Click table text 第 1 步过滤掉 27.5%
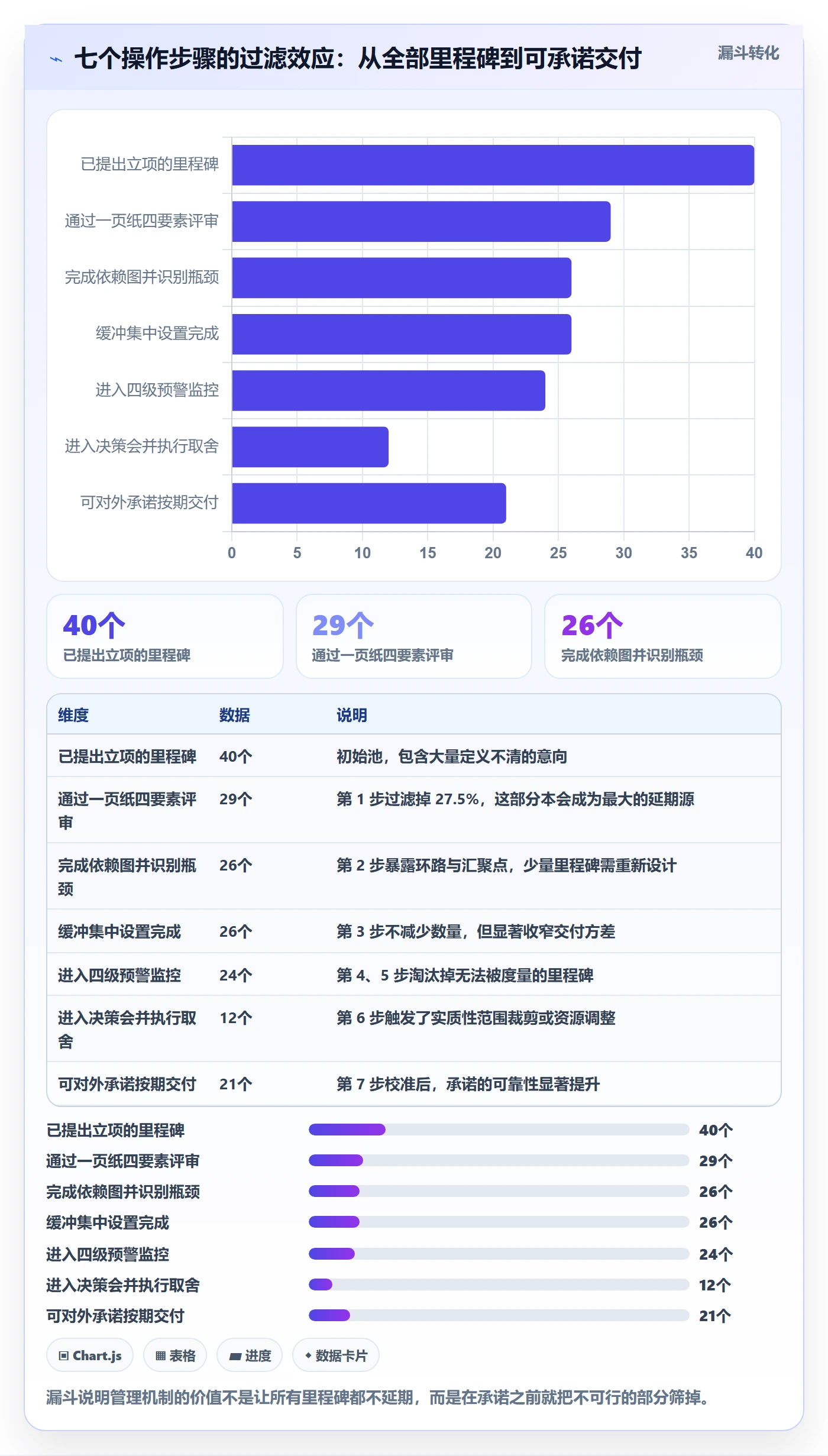 pyautogui.click(x=407, y=799)
